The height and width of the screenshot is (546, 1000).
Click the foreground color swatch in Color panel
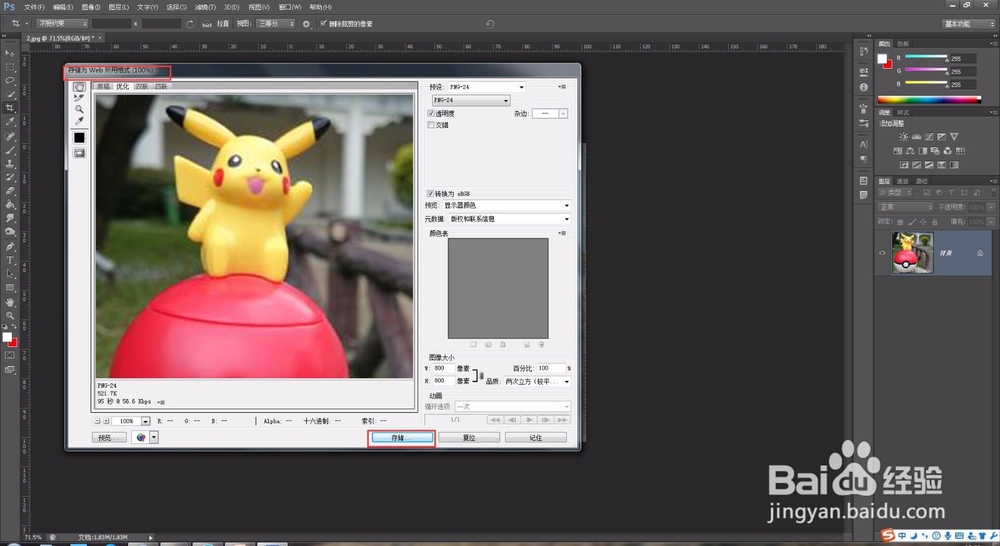(882, 58)
